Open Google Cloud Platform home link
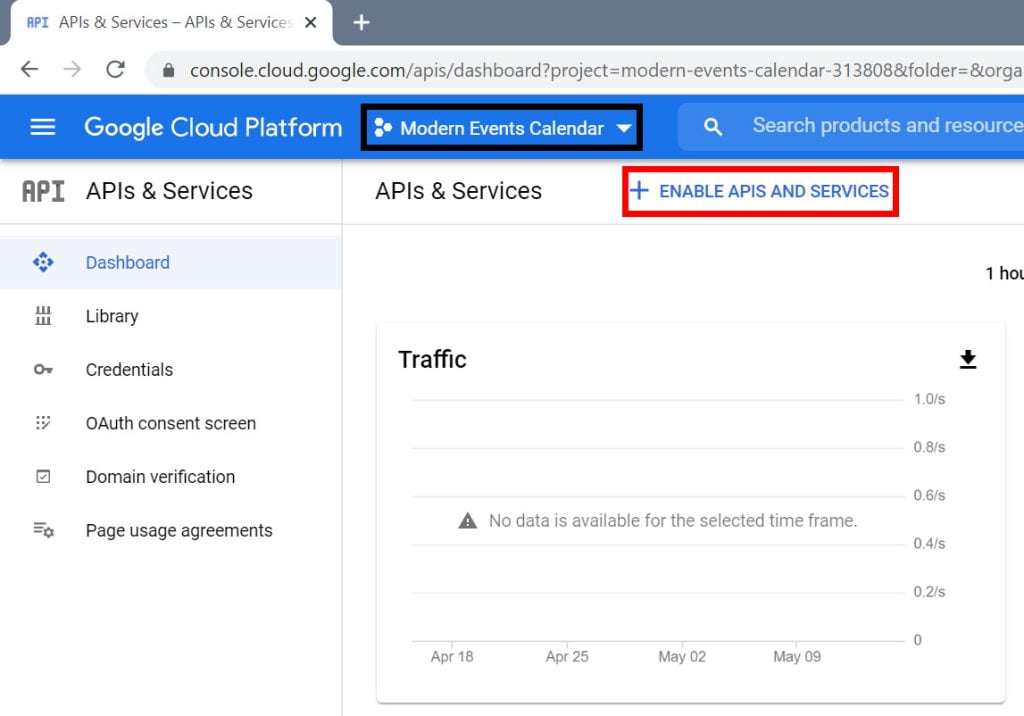The height and width of the screenshot is (716, 1024). 212,127
